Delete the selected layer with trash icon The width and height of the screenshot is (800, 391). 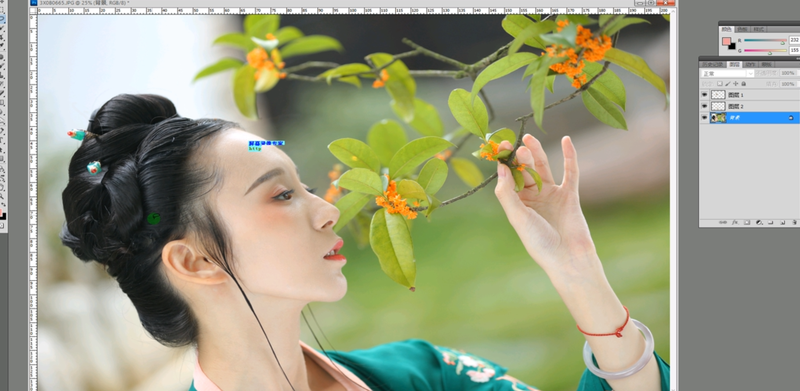click(794, 223)
